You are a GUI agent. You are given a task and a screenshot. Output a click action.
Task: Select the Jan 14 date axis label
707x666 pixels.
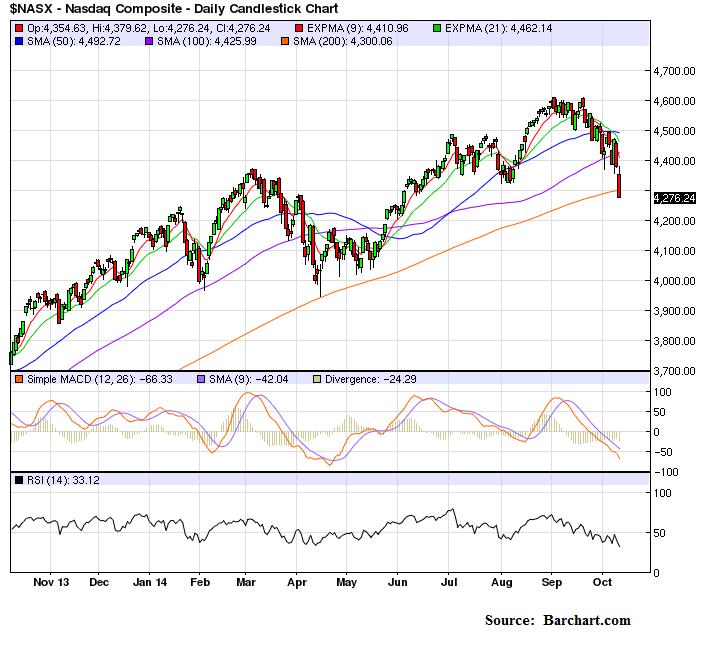coord(148,581)
